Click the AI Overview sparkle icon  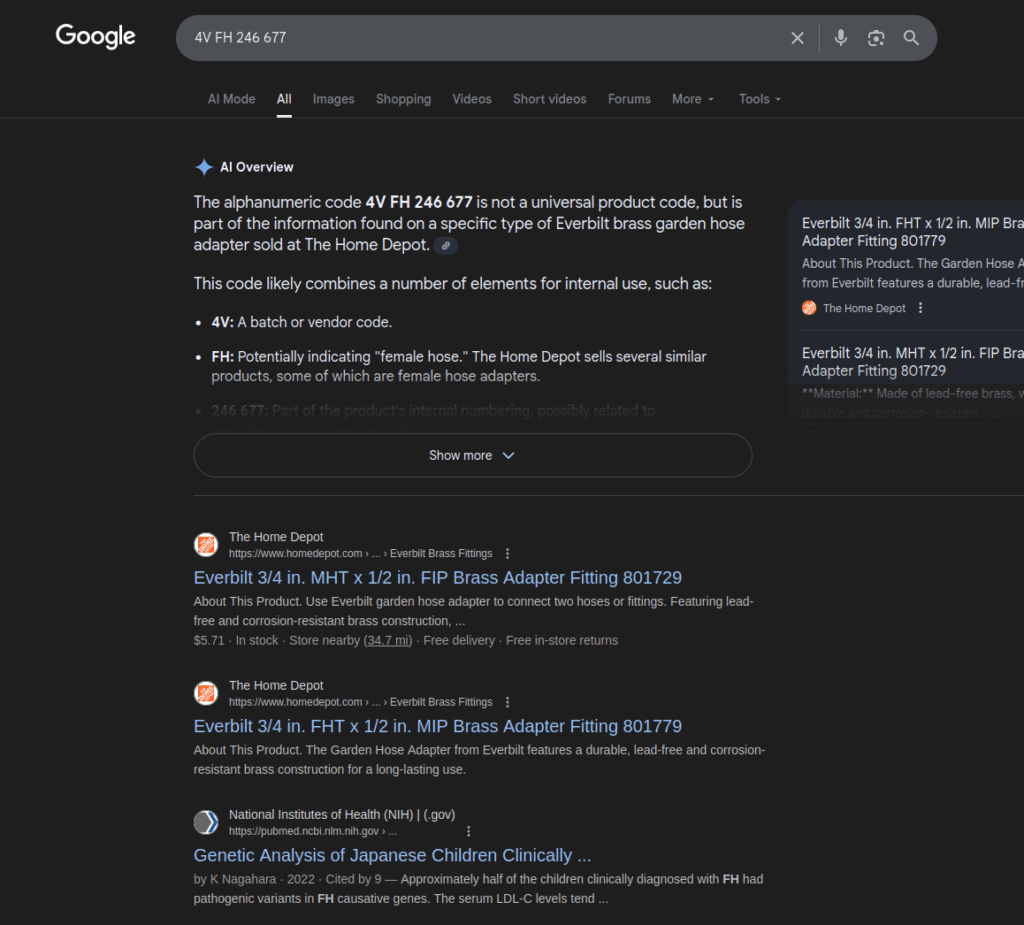coord(204,167)
